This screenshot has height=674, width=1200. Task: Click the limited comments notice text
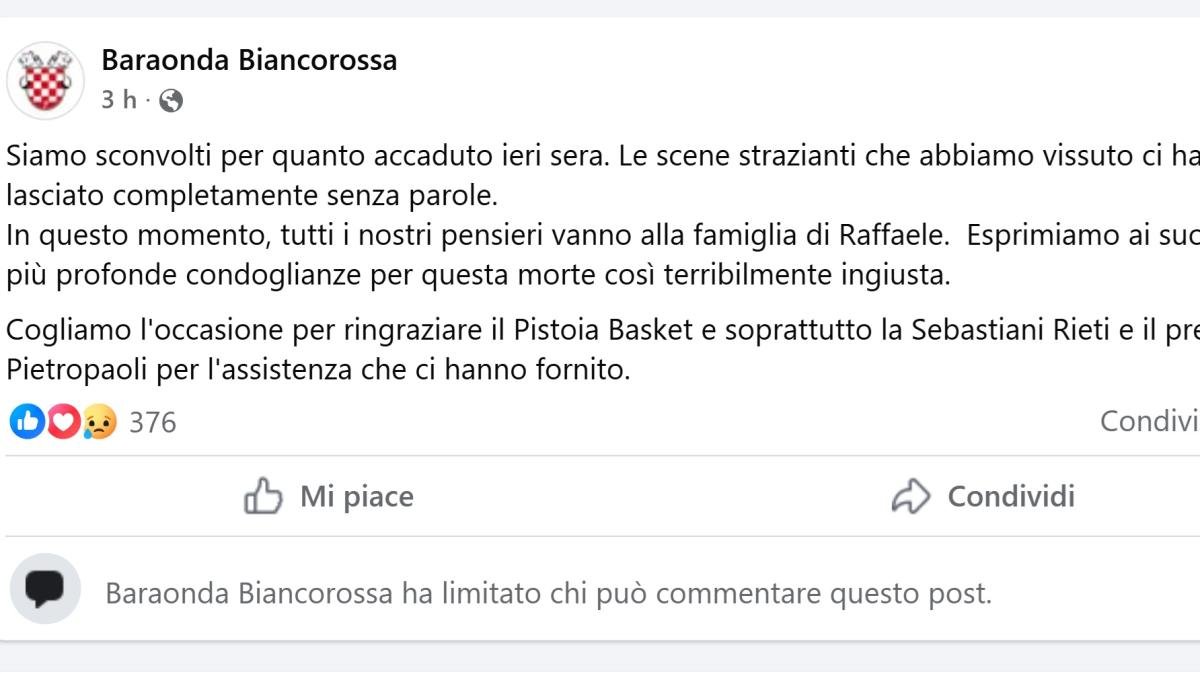coord(548,594)
